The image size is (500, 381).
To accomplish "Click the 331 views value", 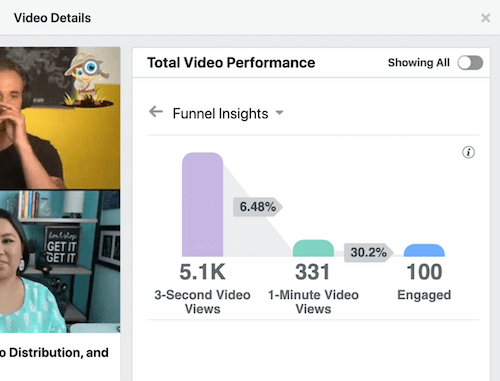I will coord(313,272).
